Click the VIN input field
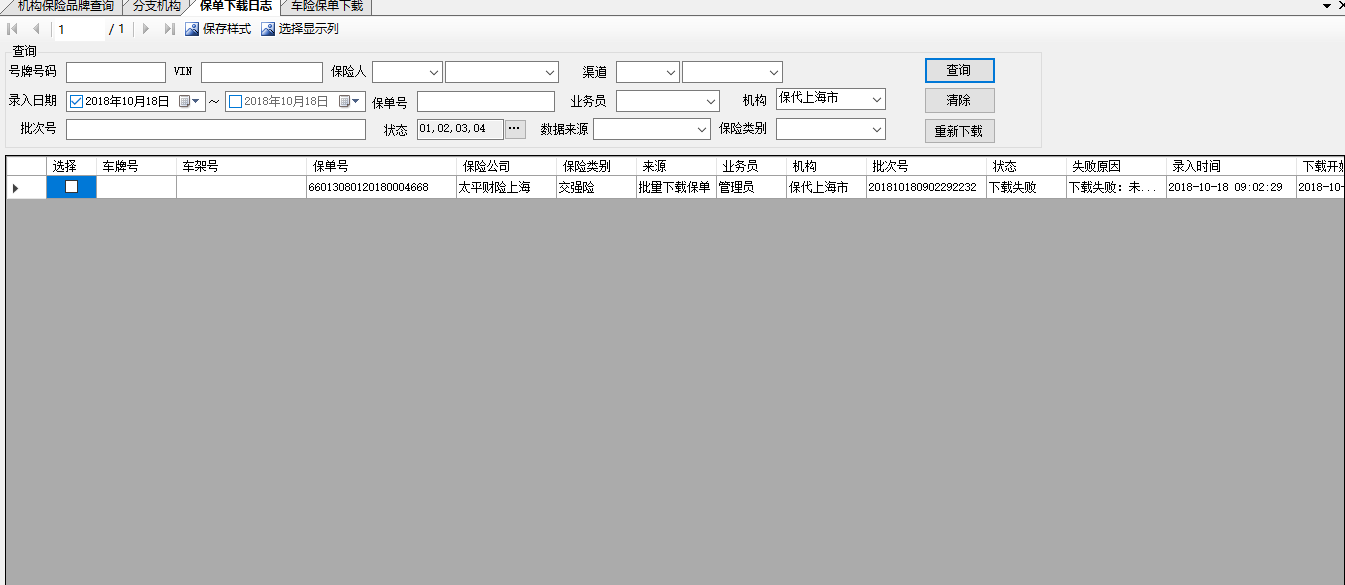Screen dimensions: 1345x585 pyautogui.click(x=262, y=72)
